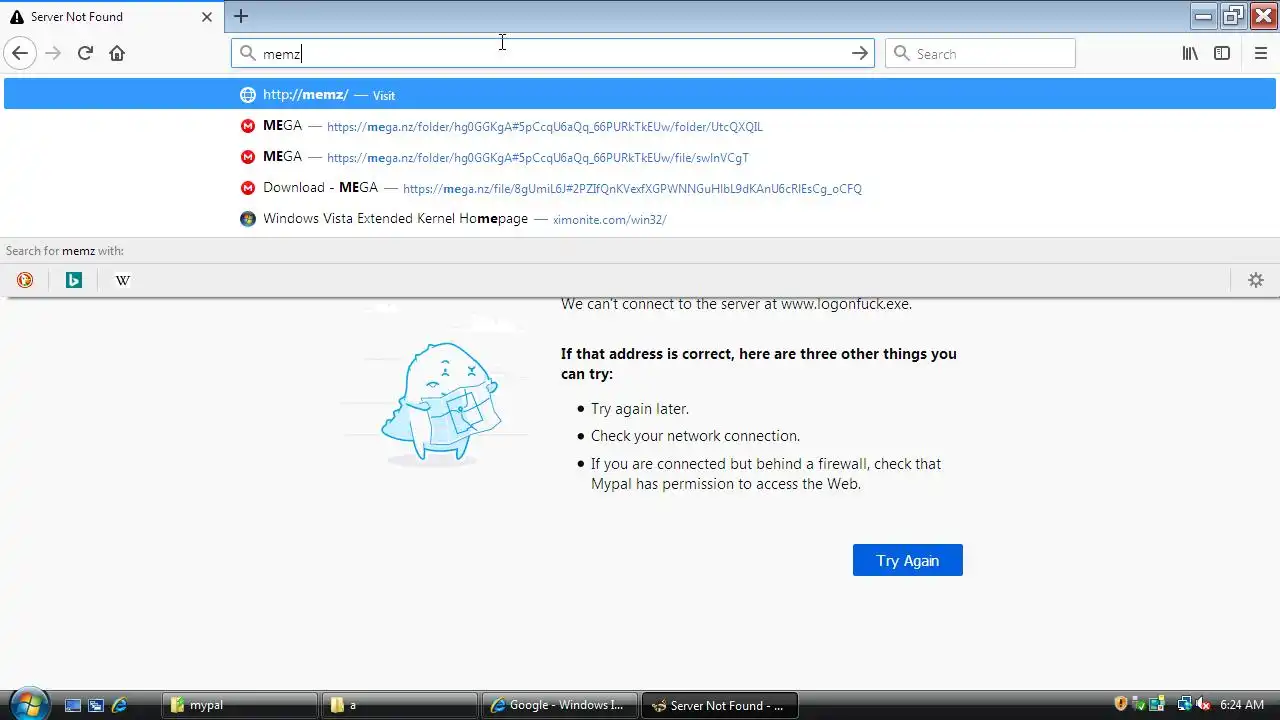Click the 6:24 AM clock
Viewport: 1280px width, 720px height.
click(x=1242, y=705)
